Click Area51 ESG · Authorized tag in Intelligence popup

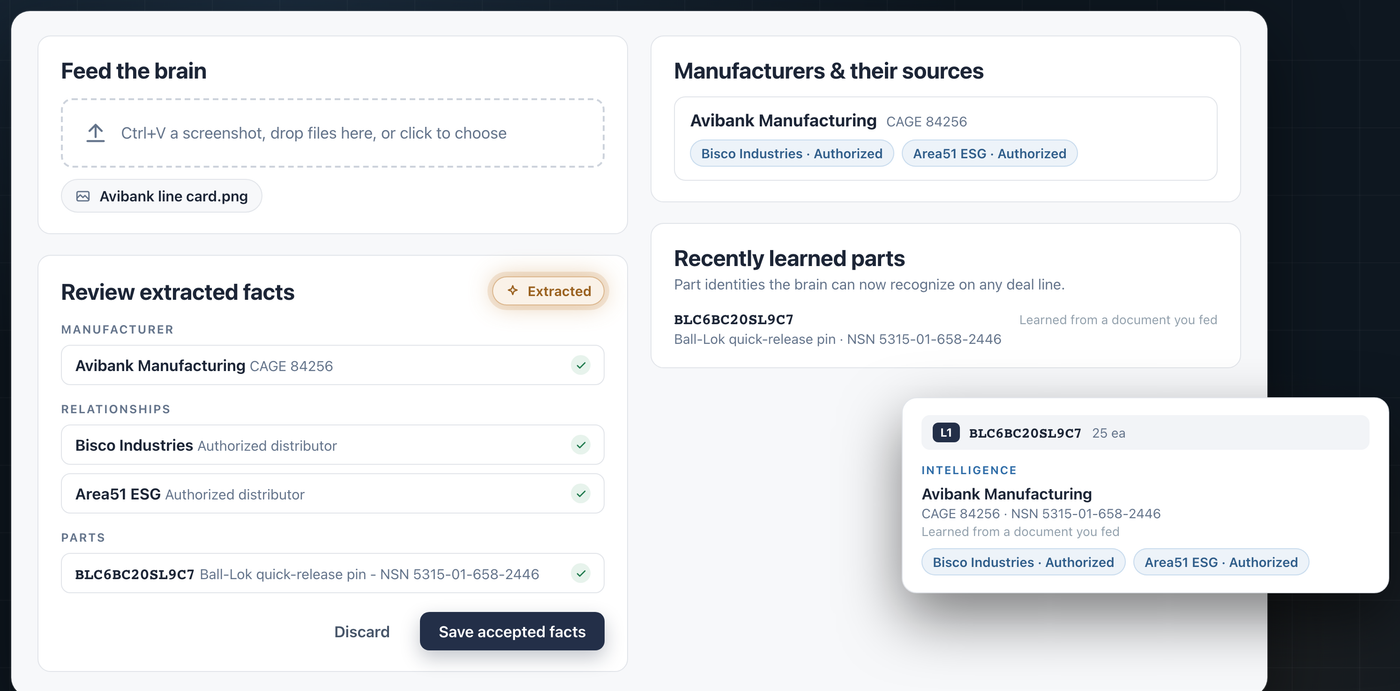coord(1221,562)
